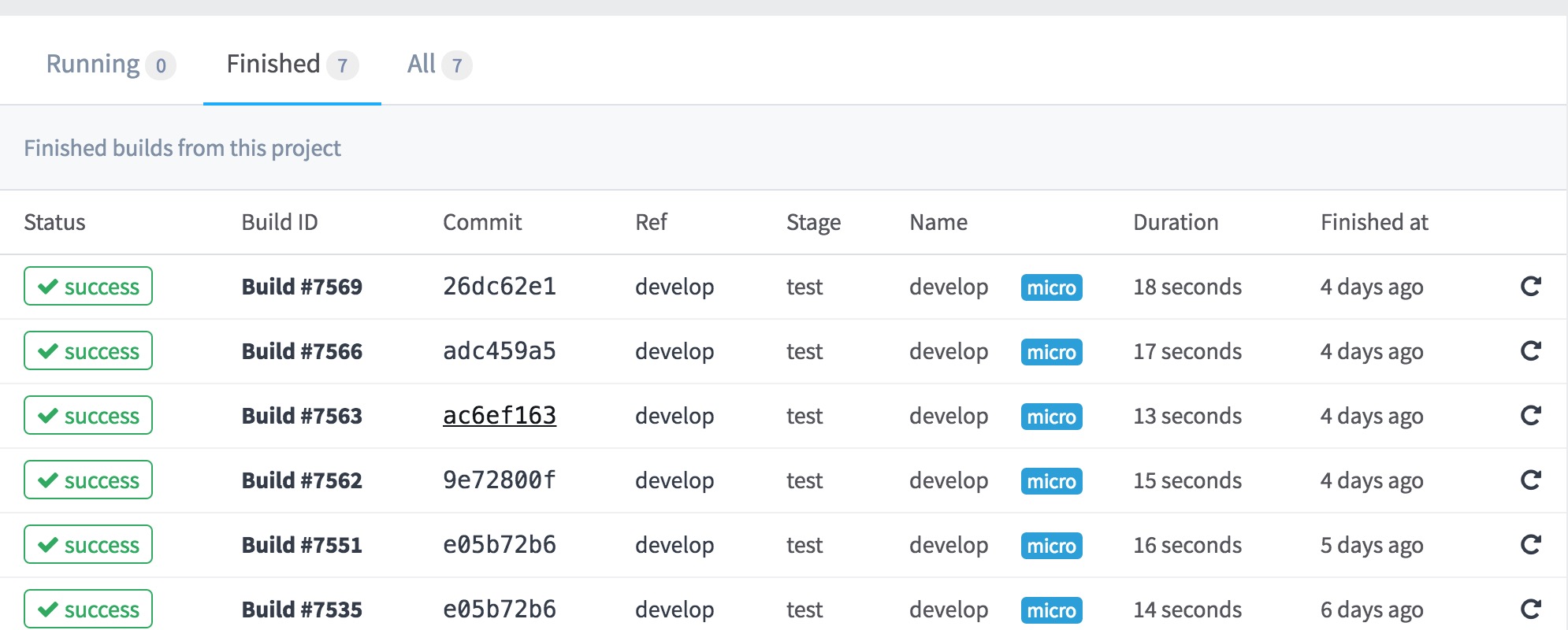Open commit ac6ef163 link
Screen dimensions: 1568x630
pyautogui.click(x=500, y=416)
